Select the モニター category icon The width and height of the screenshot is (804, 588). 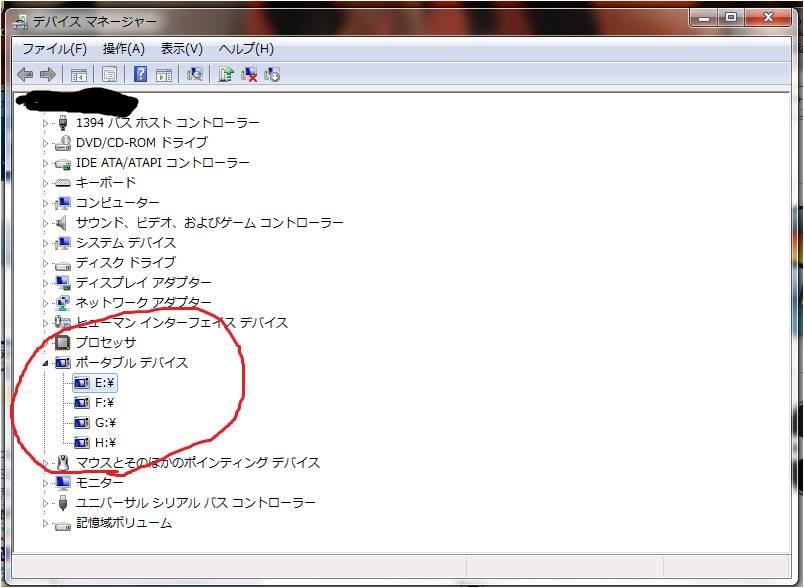[x=63, y=483]
